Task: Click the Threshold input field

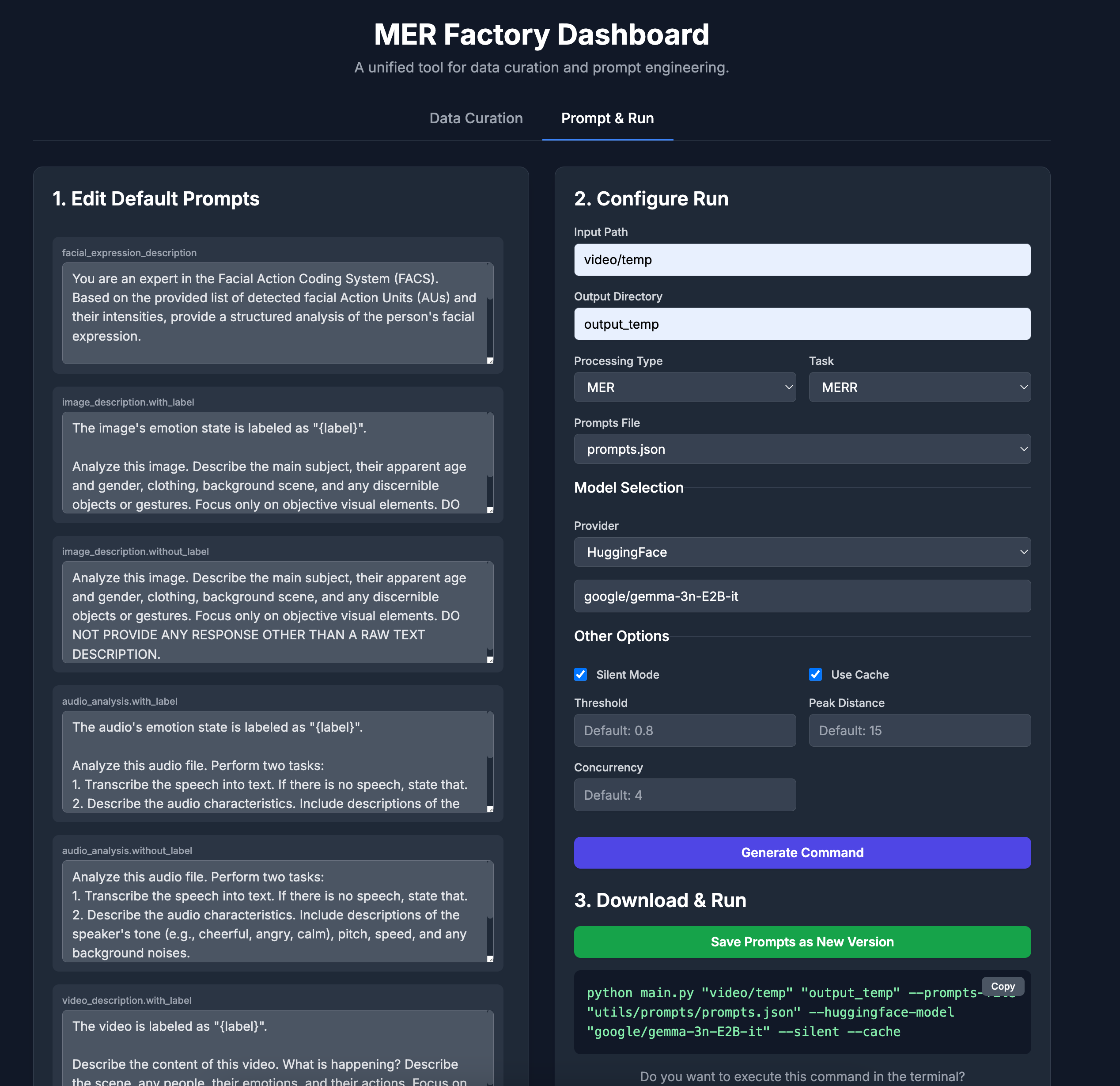Action: [685, 730]
